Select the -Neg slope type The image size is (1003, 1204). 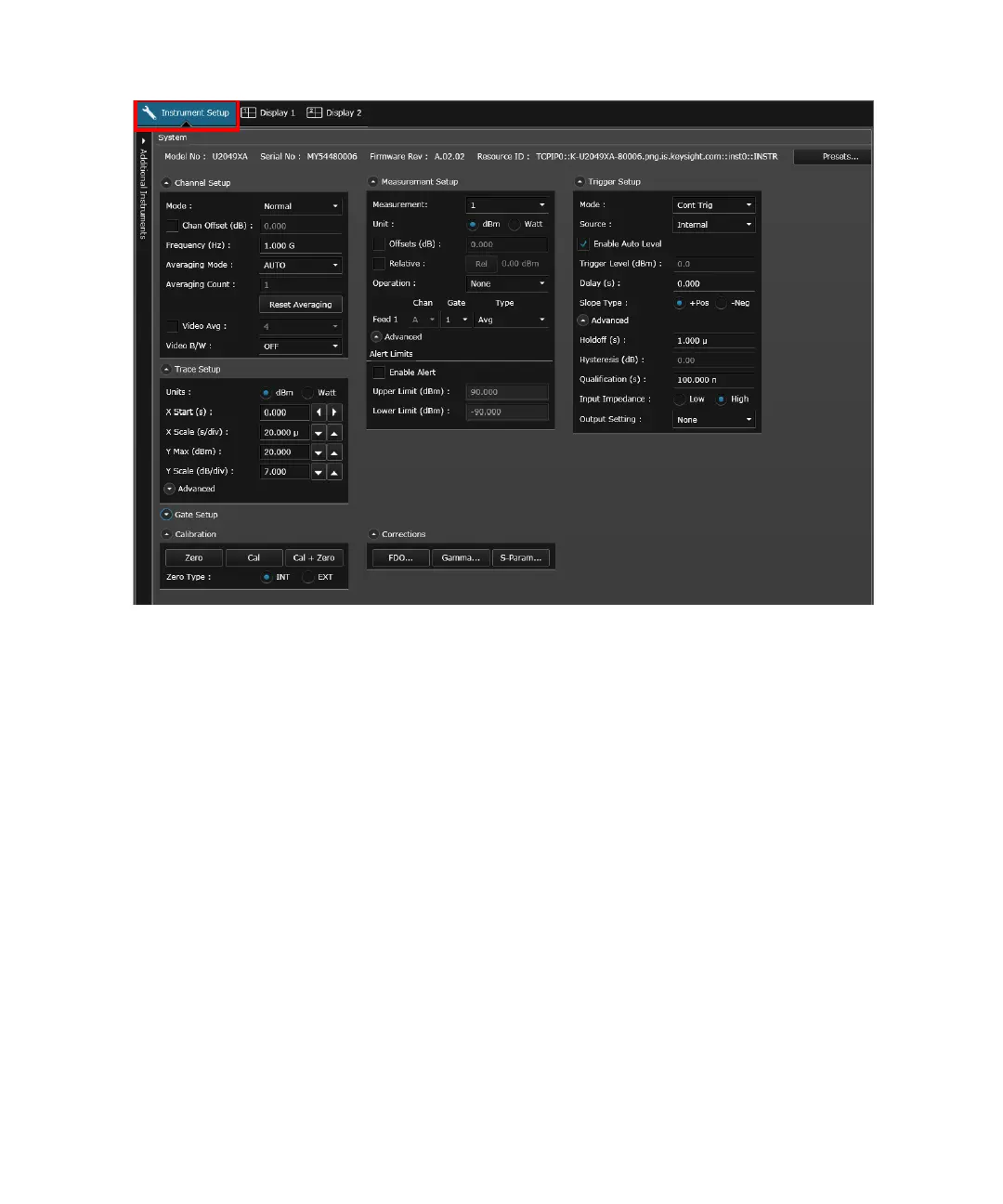[x=721, y=303]
